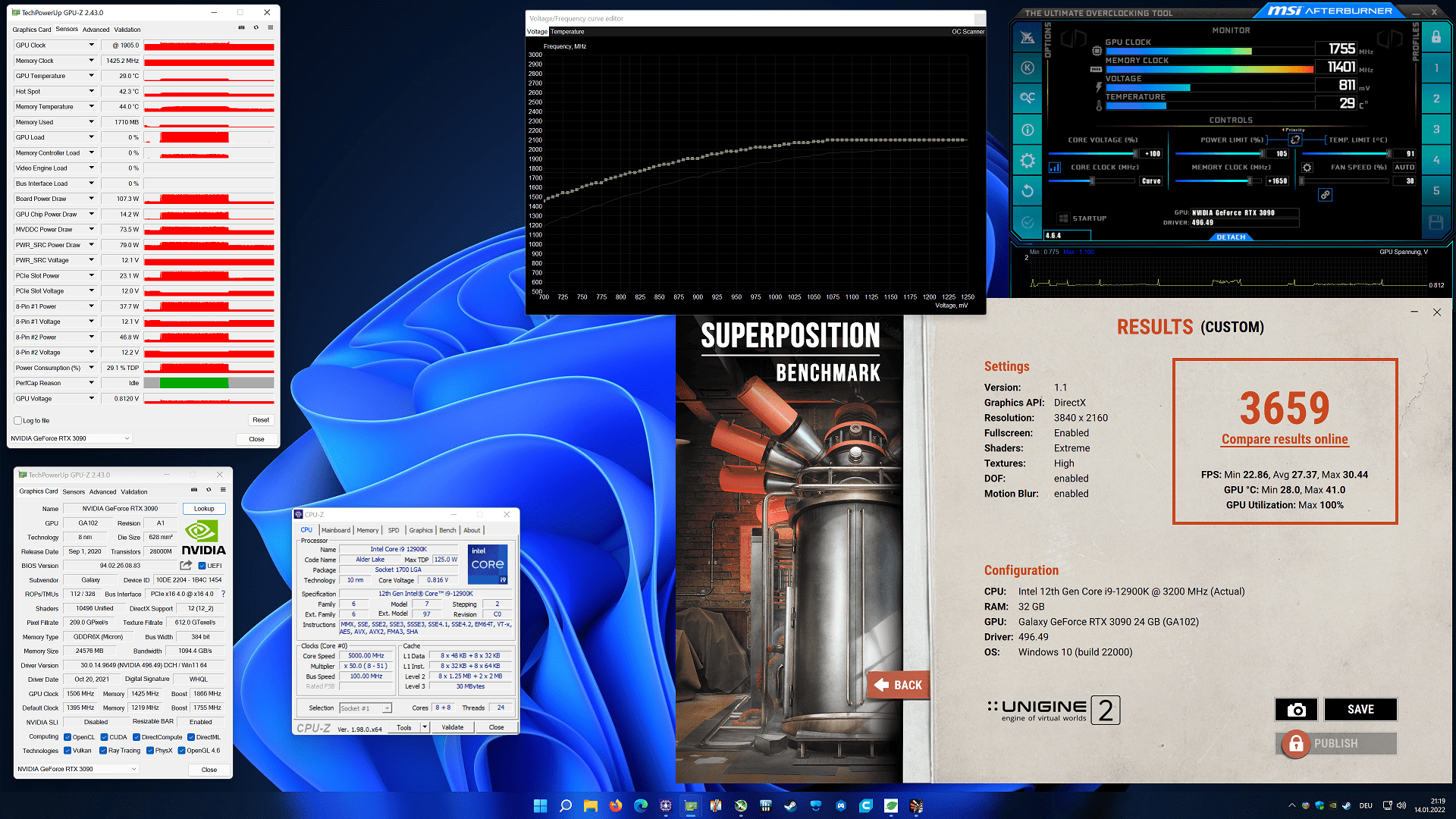The image size is (1456, 819).
Task: Open the Mainboard tab in CPU-Z
Action: (336, 530)
